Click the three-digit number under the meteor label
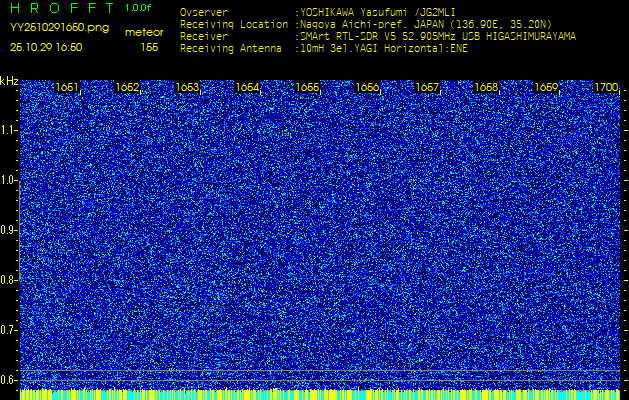This screenshot has height=400, width=629. coord(150,47)
